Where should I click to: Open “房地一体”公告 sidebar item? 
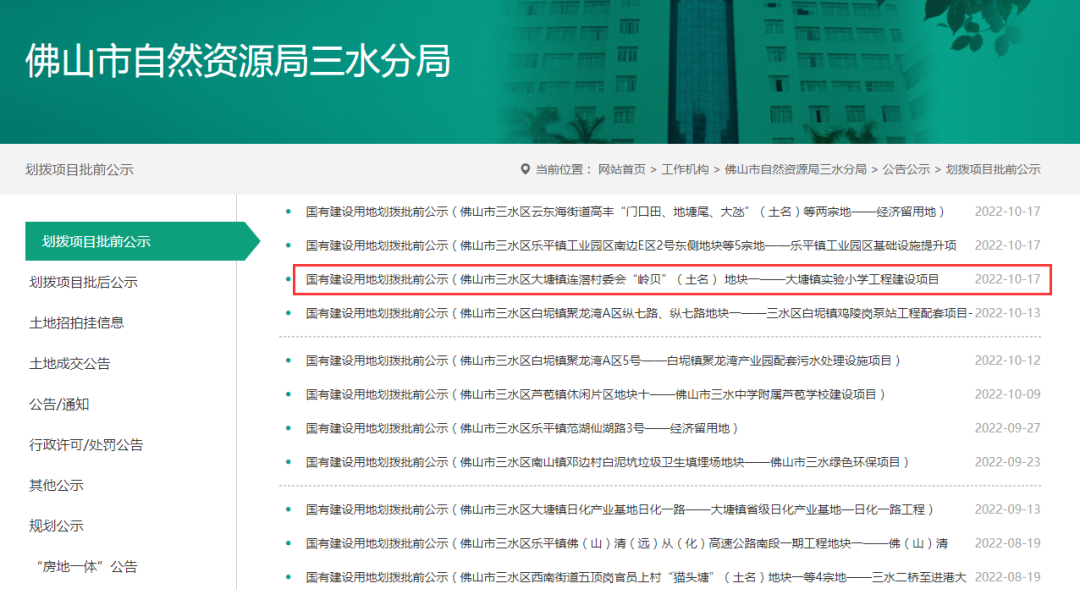pyautogui.click(x=86, y=566)
